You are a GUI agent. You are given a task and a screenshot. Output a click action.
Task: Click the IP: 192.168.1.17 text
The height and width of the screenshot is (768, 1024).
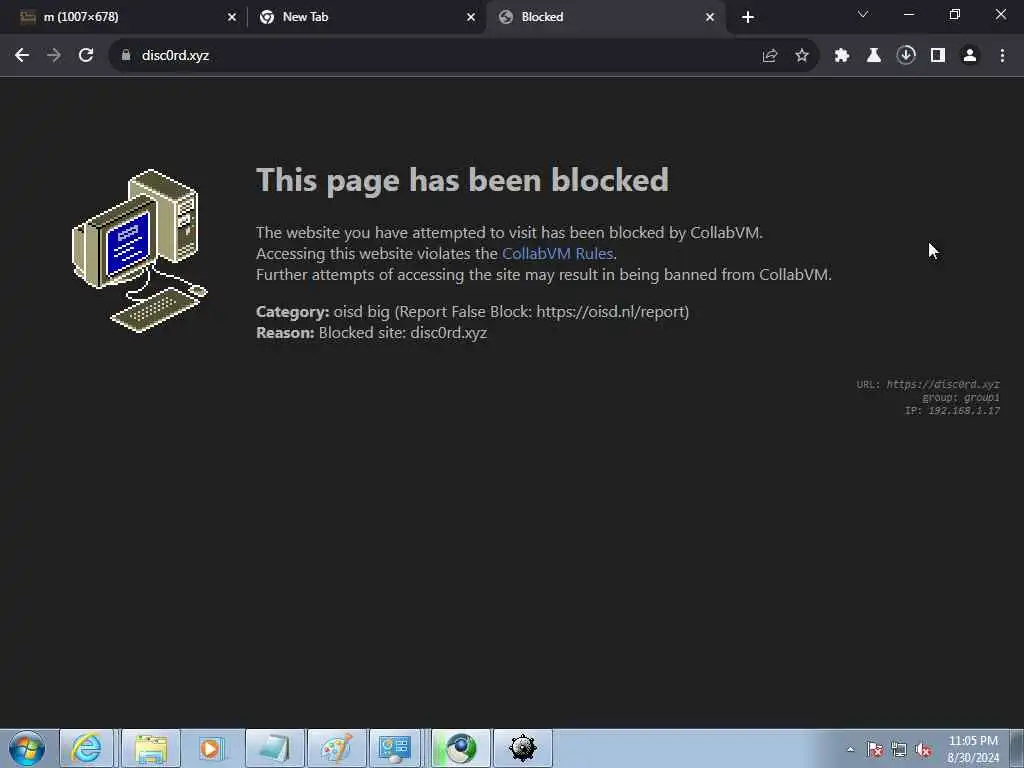tap(952, 411)
